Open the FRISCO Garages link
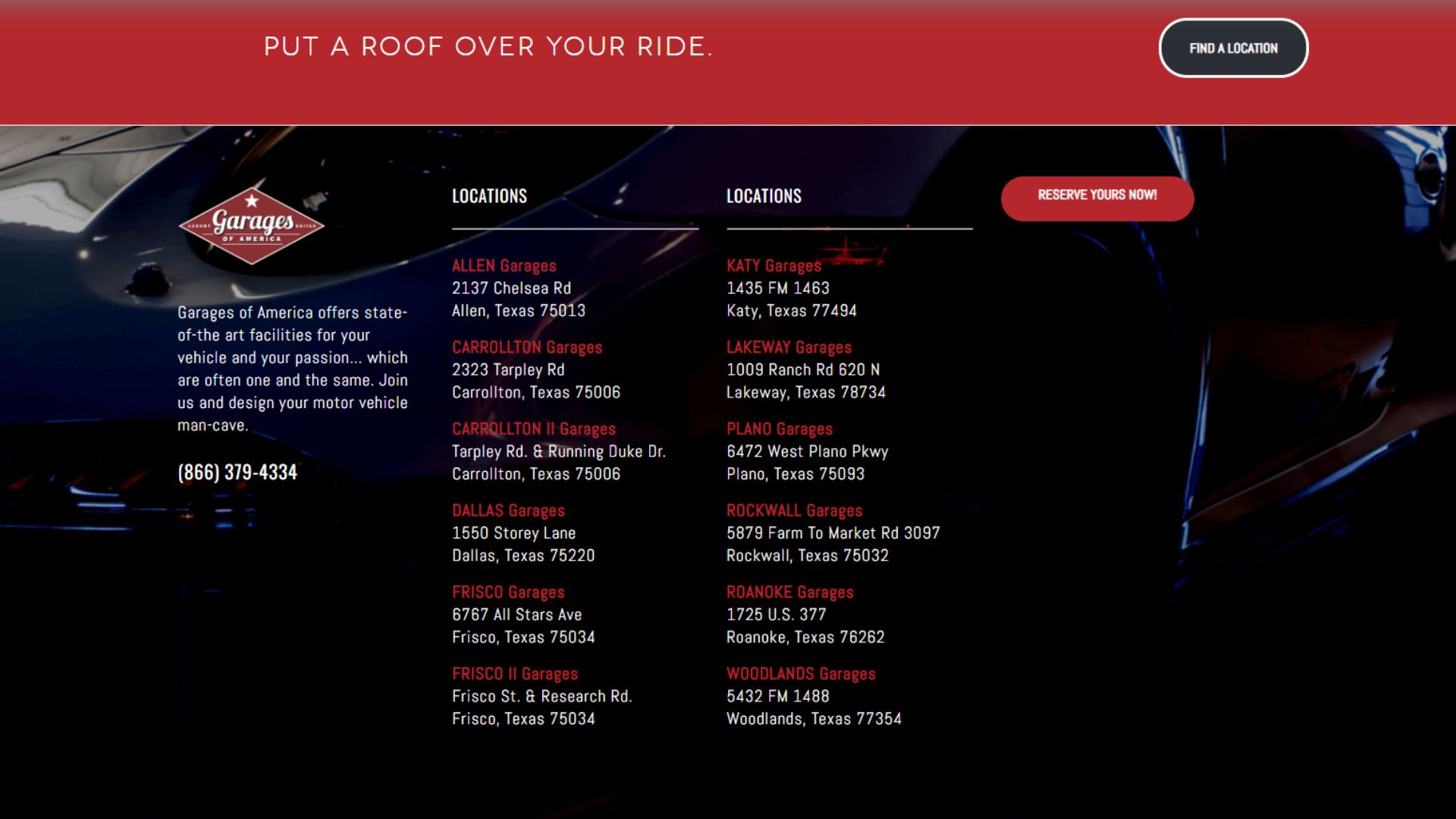Viewport: 1456px width, 819px height. (x=508, y=592)
